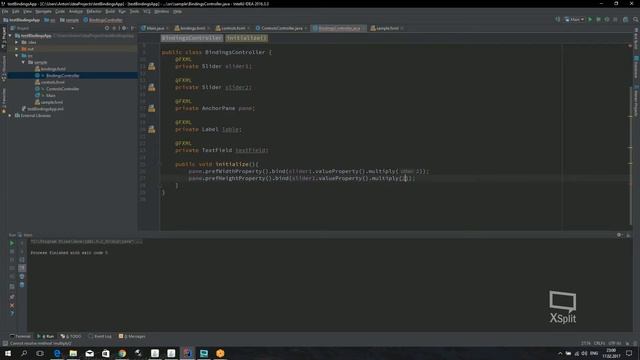Open the Main run configuration dropdown
The height and width of the screenshot is (360, 640).
click(x=574, y=20)
